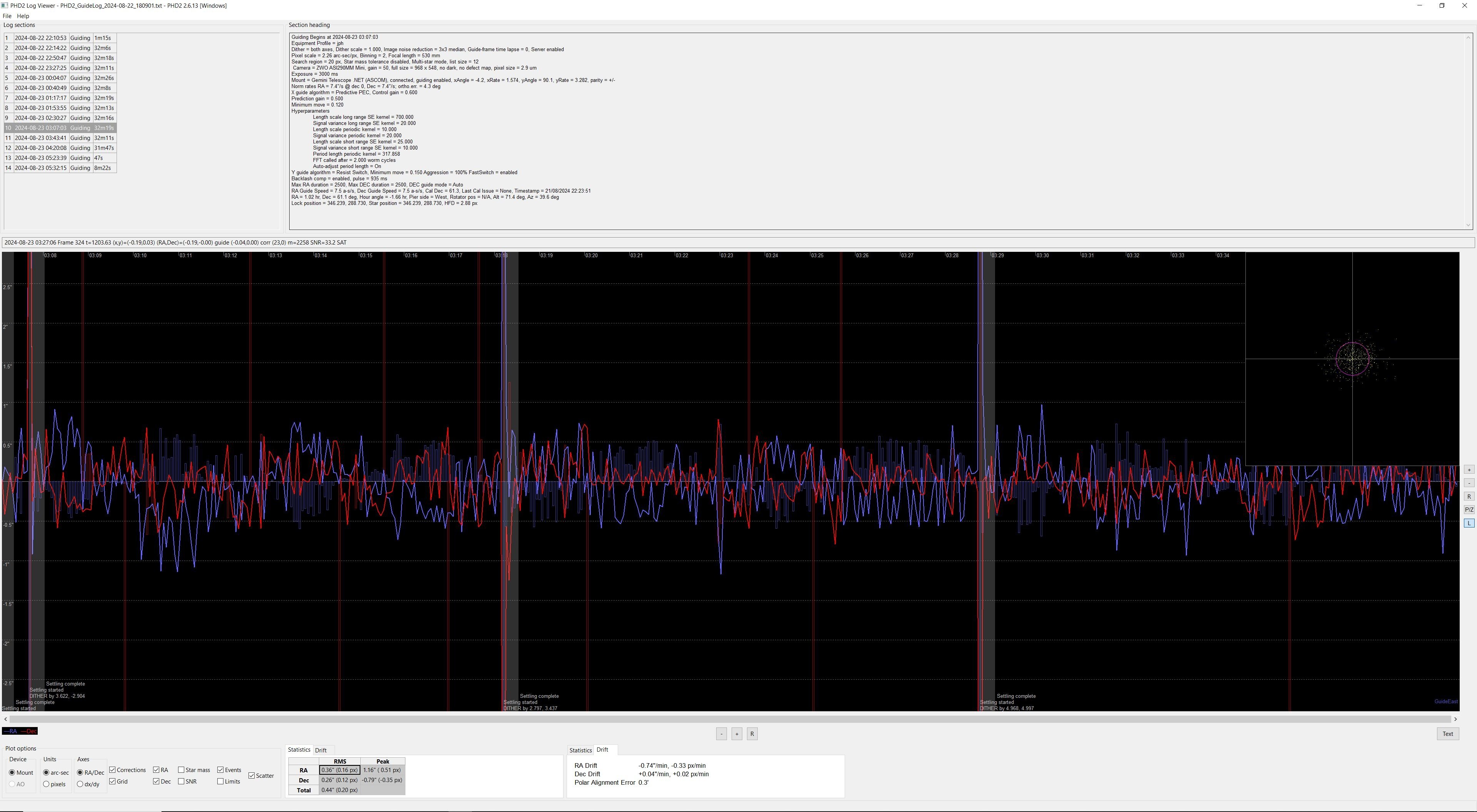1477x812 pixels.
Task: Click horizontal zoom-out minus below graph
Action: pyautogui.click(x=721, y=734)
